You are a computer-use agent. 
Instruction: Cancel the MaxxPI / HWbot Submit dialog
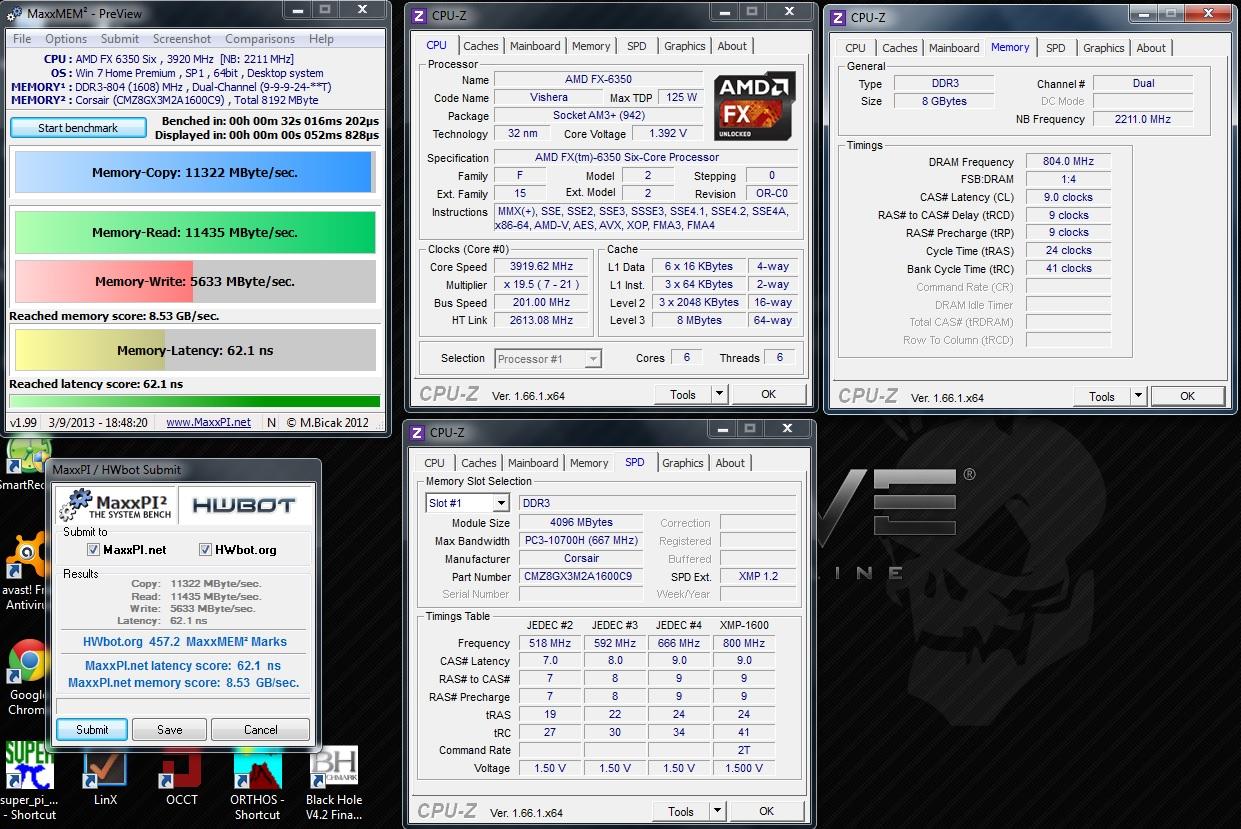tap(261, 730)
